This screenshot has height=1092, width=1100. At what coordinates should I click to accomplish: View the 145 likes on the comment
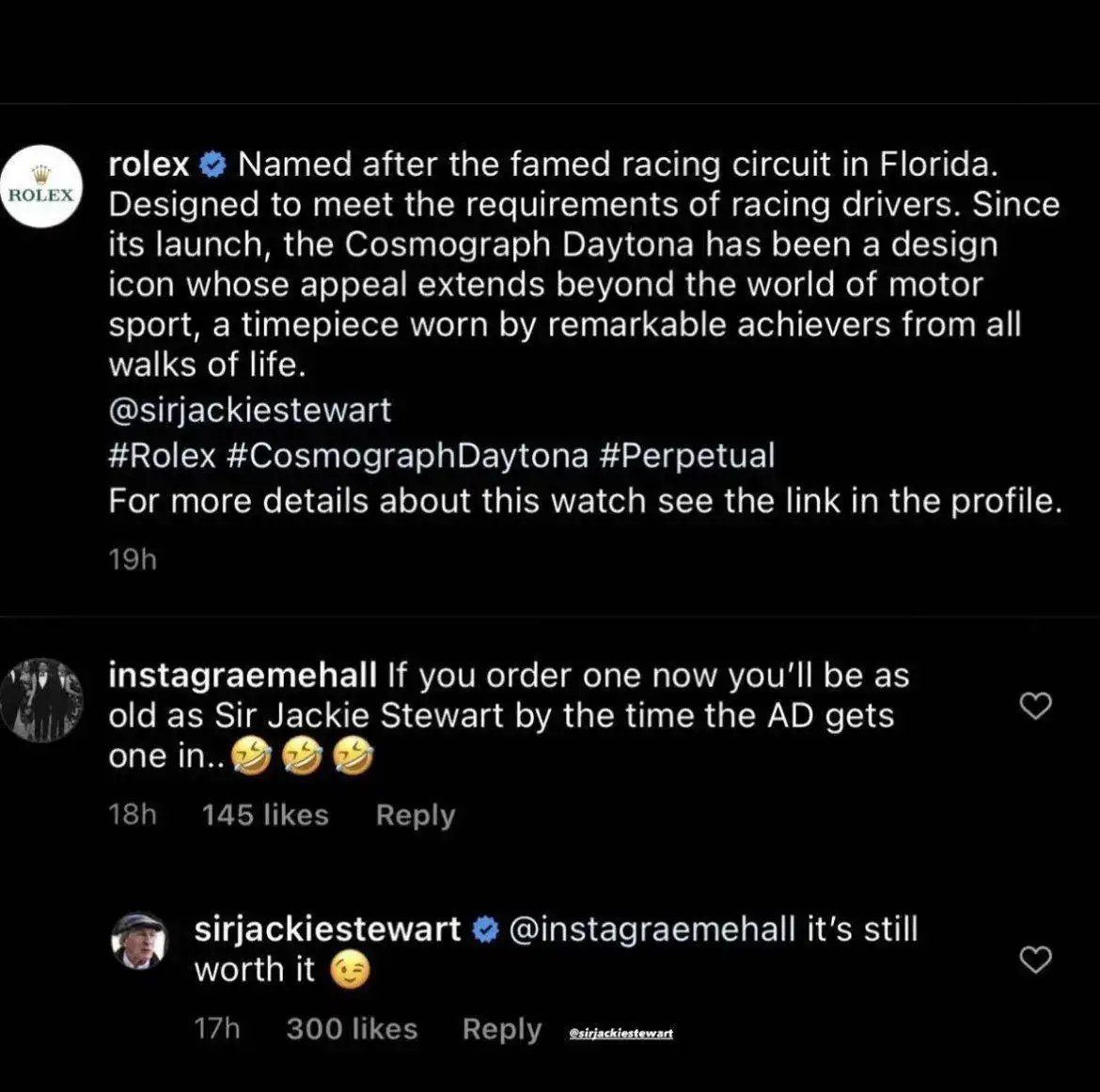coord(265,815)
